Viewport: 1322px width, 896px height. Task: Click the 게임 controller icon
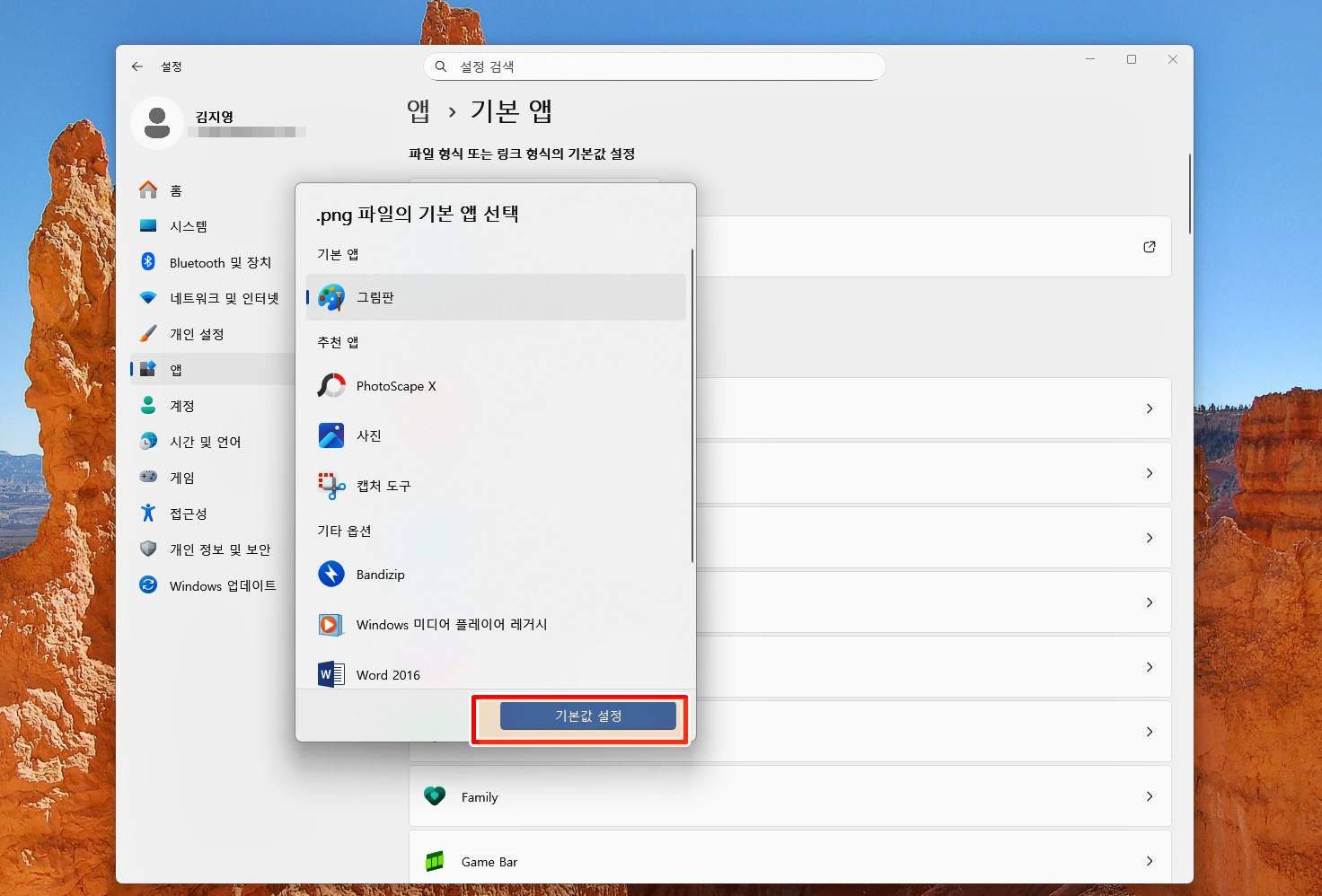(148, 478)
